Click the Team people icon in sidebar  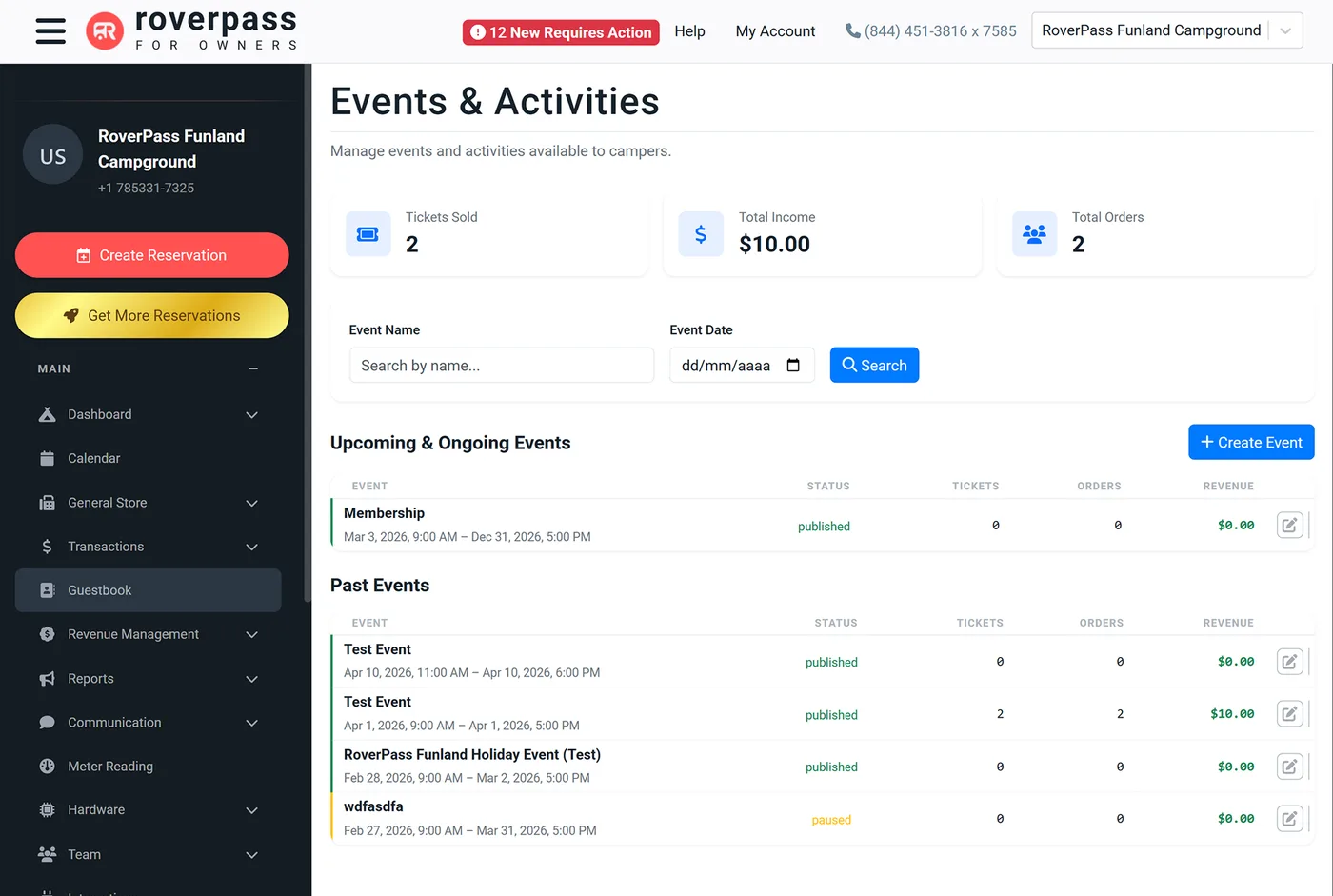pos(47,854)
